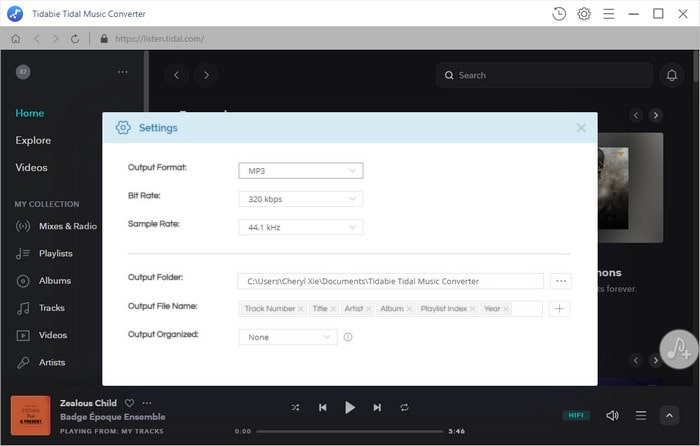Favorite Zealous Child with heart icon

[129, 403]
